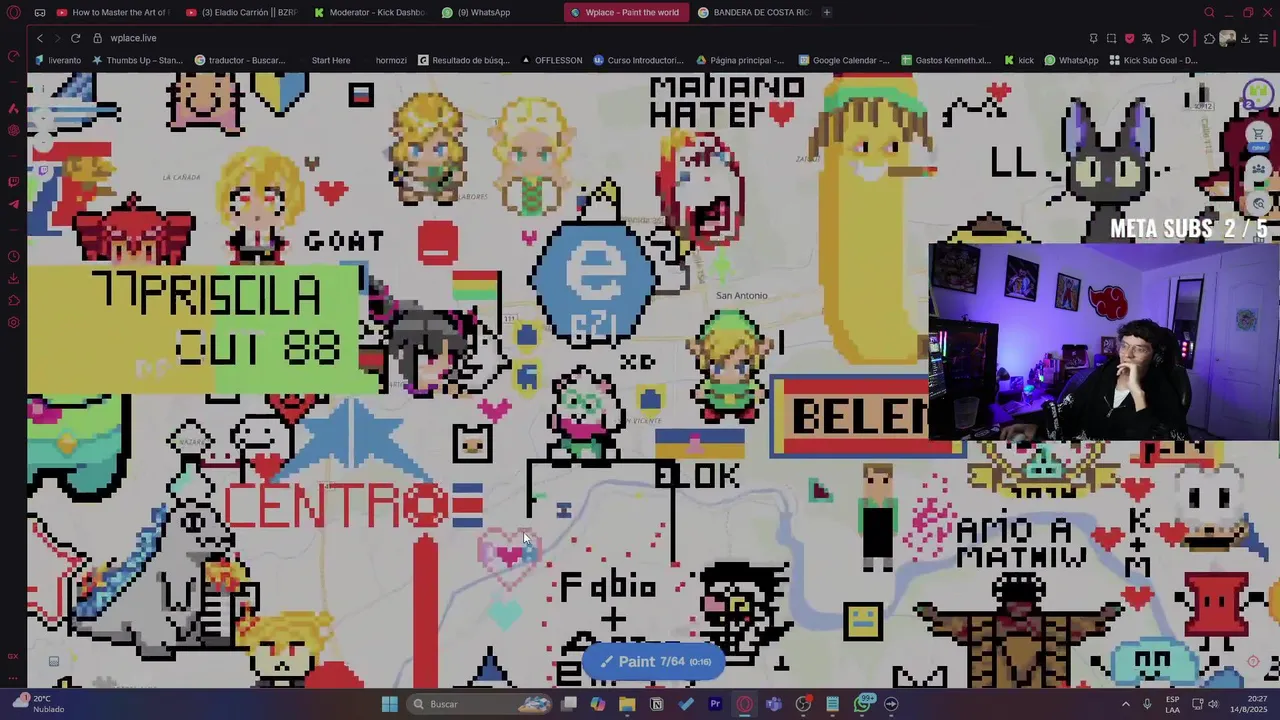Open the traductor - Buscar bookmark

(240, 60)
